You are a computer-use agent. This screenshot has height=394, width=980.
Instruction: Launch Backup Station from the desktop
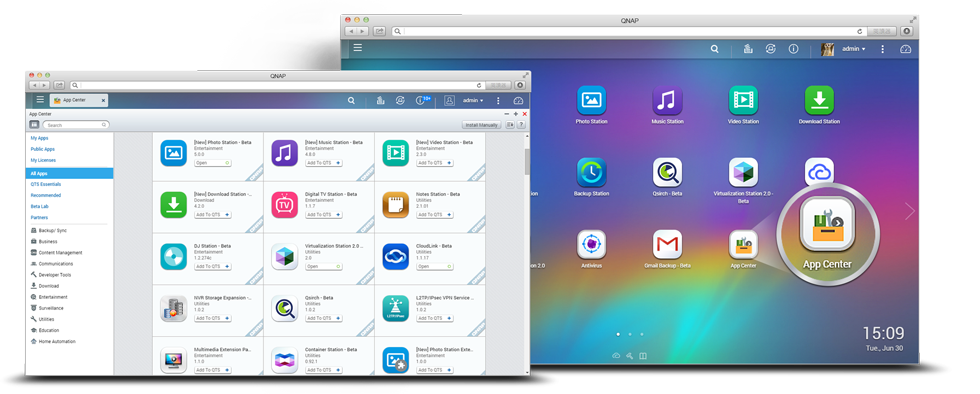(591, 173)
